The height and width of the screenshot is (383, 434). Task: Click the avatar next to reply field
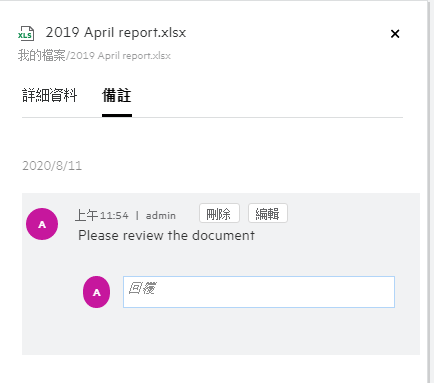pyautogui.click(x=96, y=292)
